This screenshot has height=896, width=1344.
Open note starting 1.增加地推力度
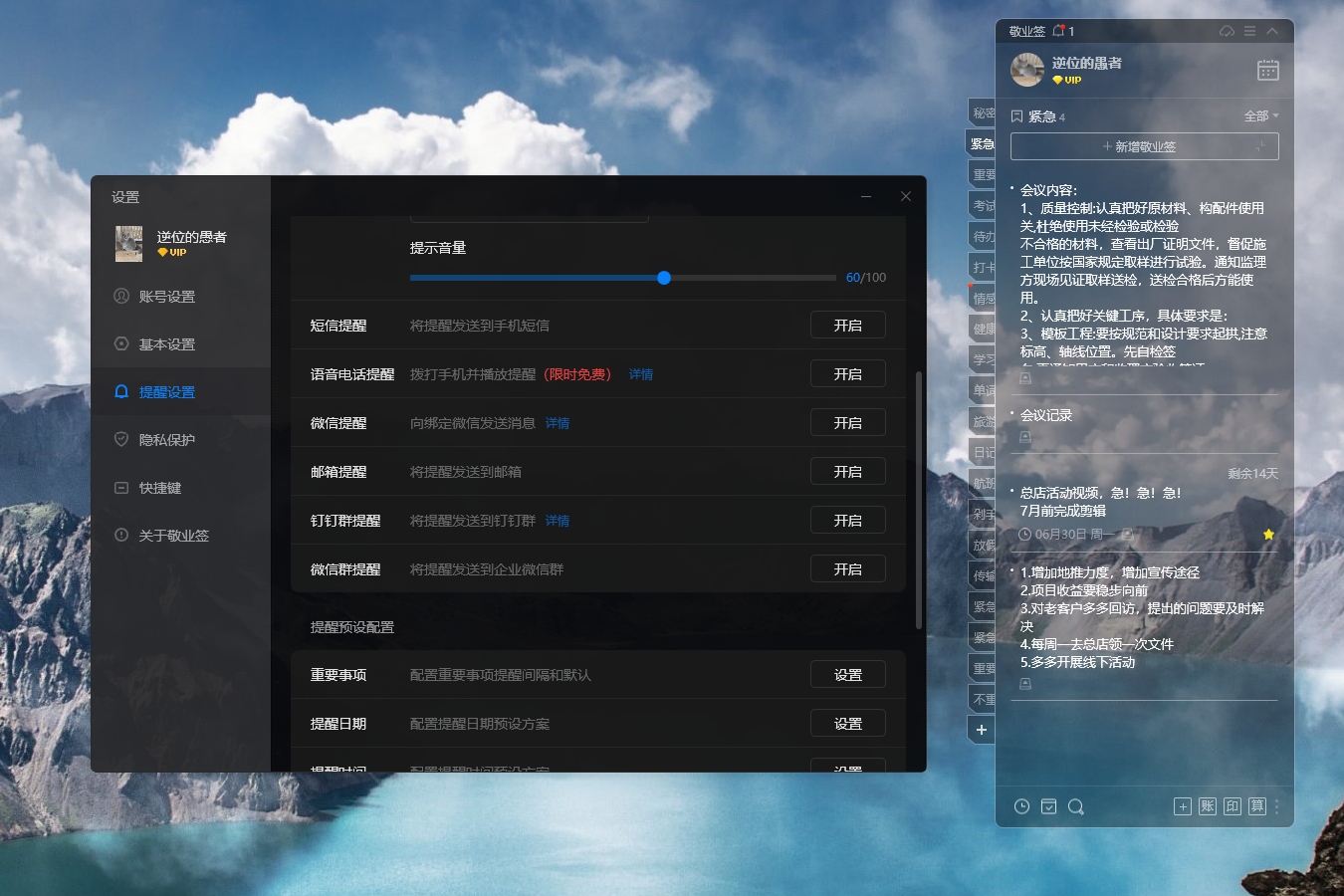pos(1142,617)
